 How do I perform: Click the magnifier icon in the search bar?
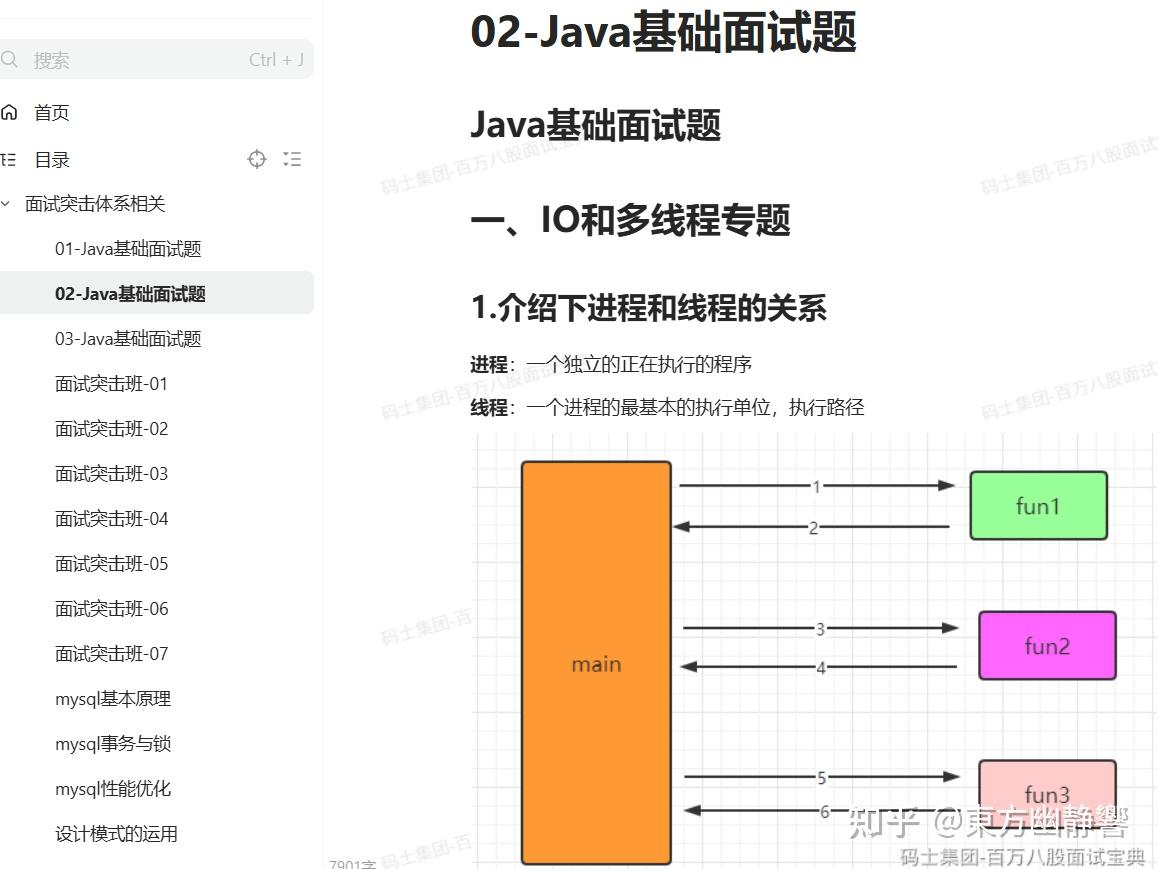click(10, 59)
